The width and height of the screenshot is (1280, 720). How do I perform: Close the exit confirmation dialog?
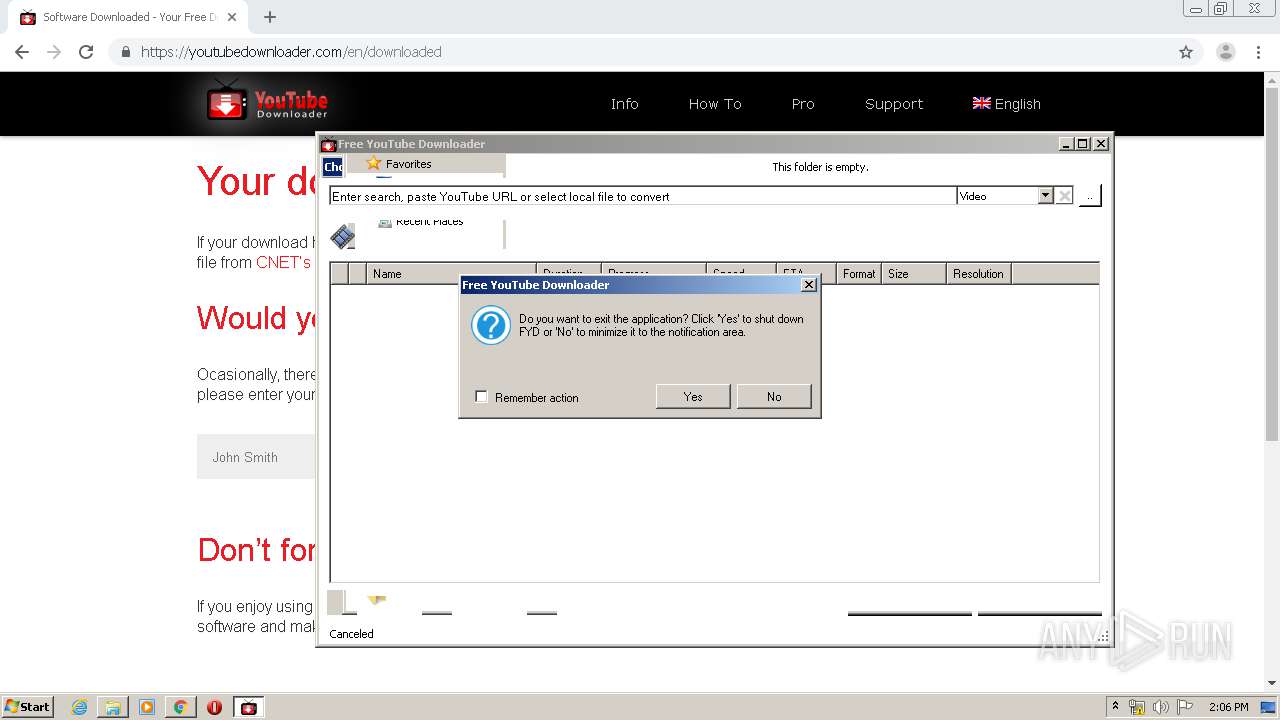tap(809, 285)
